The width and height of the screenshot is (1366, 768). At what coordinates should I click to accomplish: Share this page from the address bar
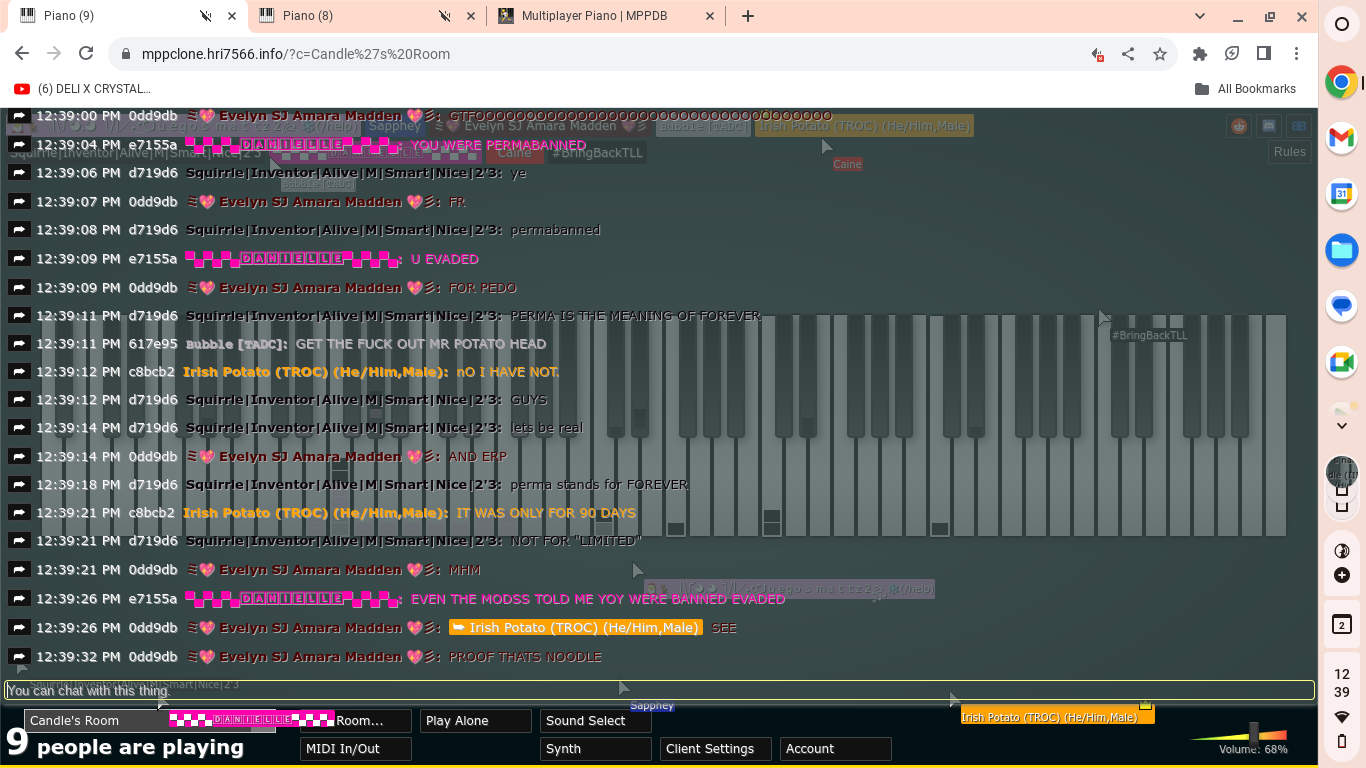tap(1128, 54)
